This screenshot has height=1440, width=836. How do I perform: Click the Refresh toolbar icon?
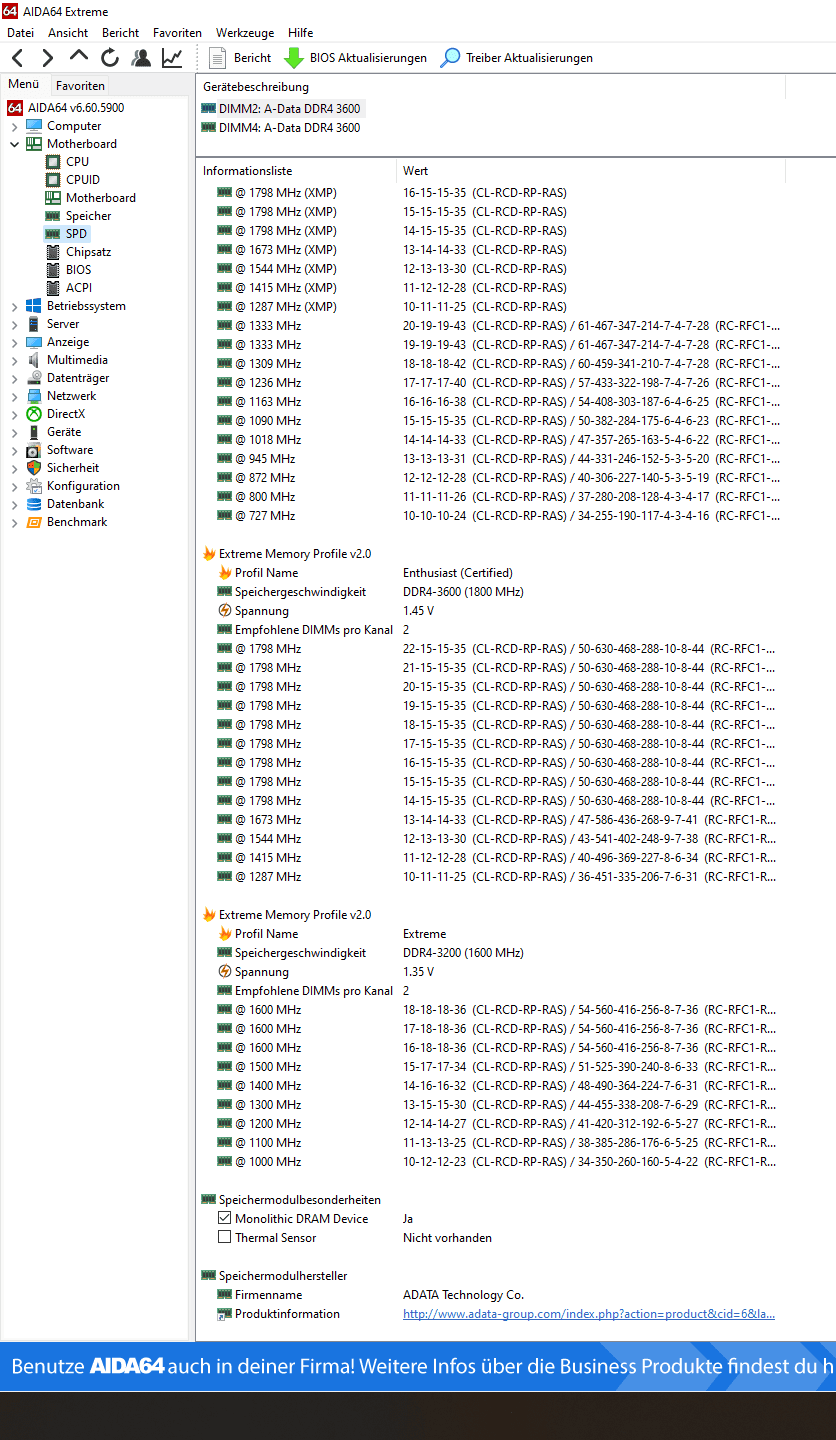click(x=110, y=58)
